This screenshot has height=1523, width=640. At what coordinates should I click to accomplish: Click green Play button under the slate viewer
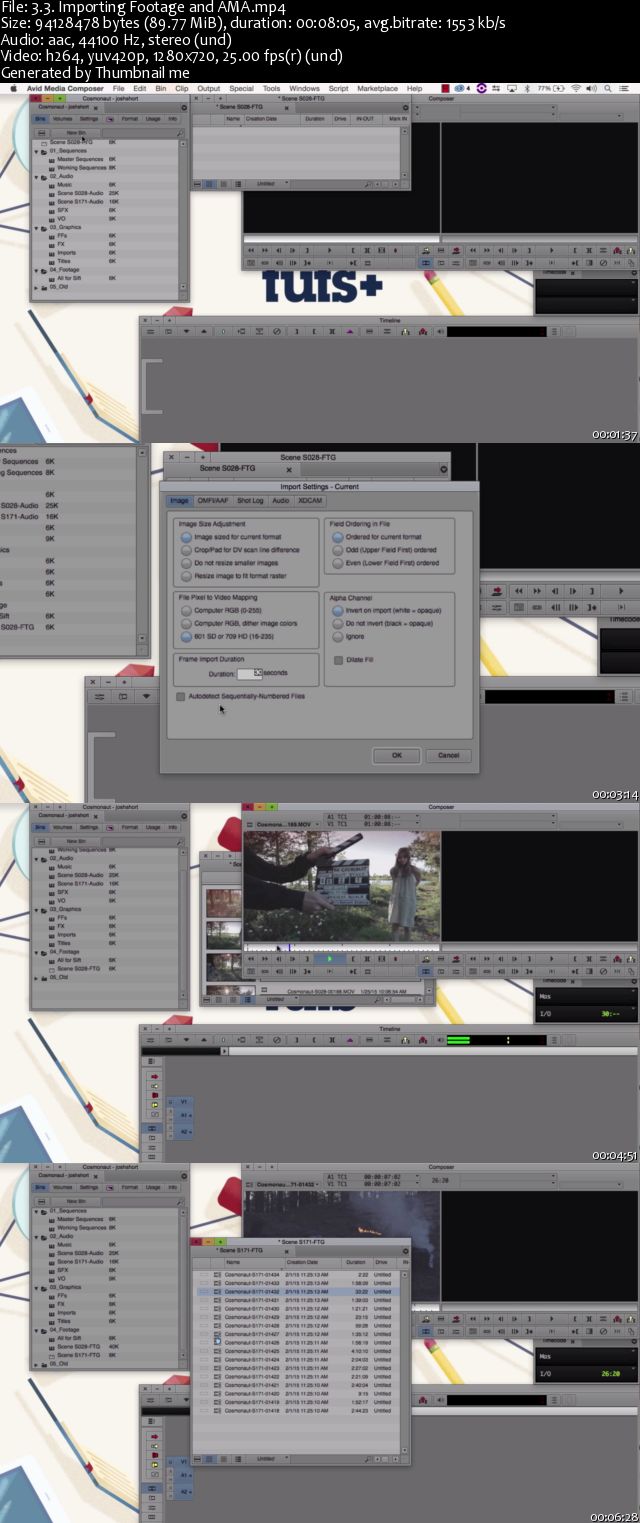point(329,958)
